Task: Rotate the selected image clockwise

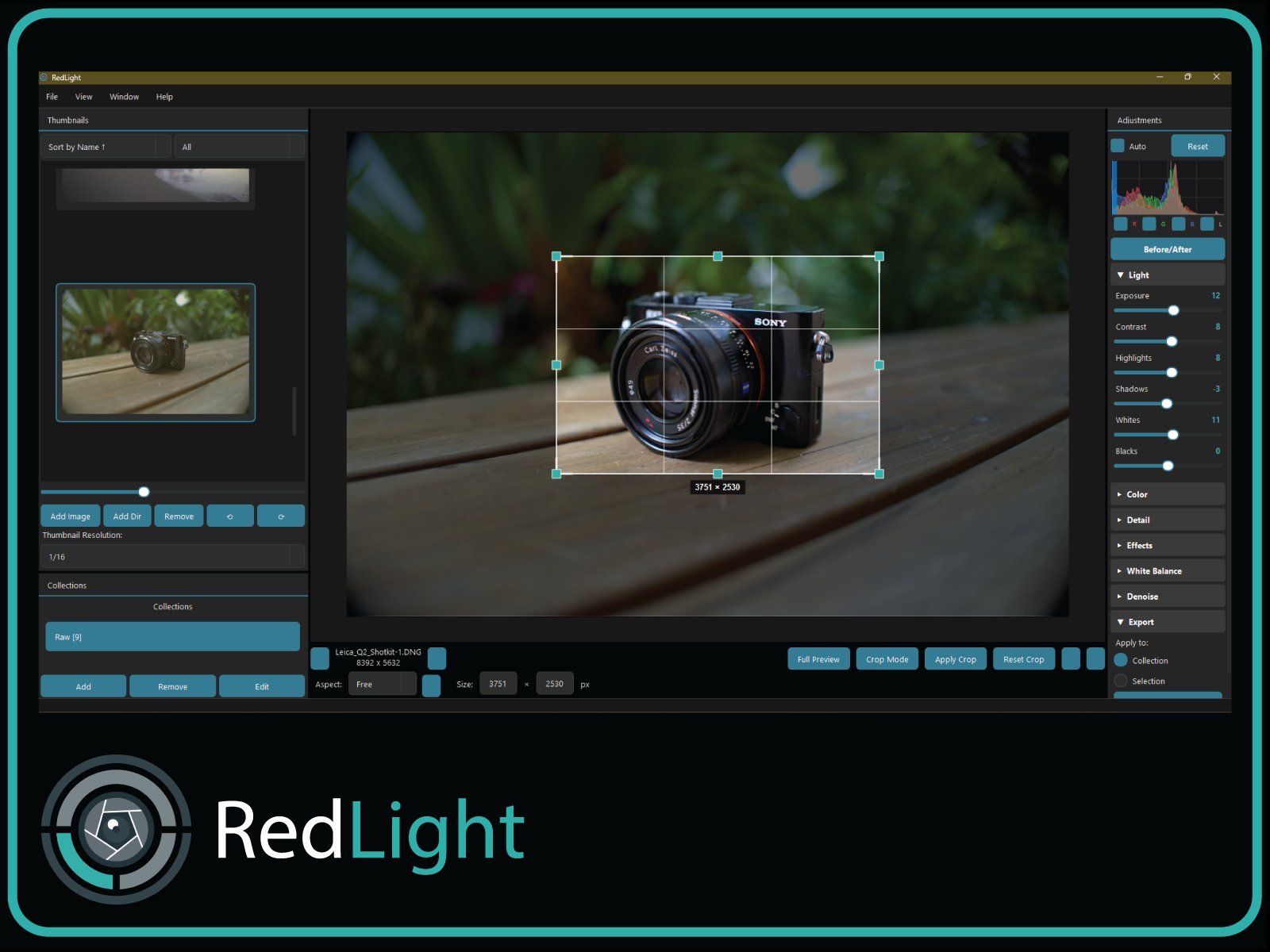Action: click(x=281, y=516)
